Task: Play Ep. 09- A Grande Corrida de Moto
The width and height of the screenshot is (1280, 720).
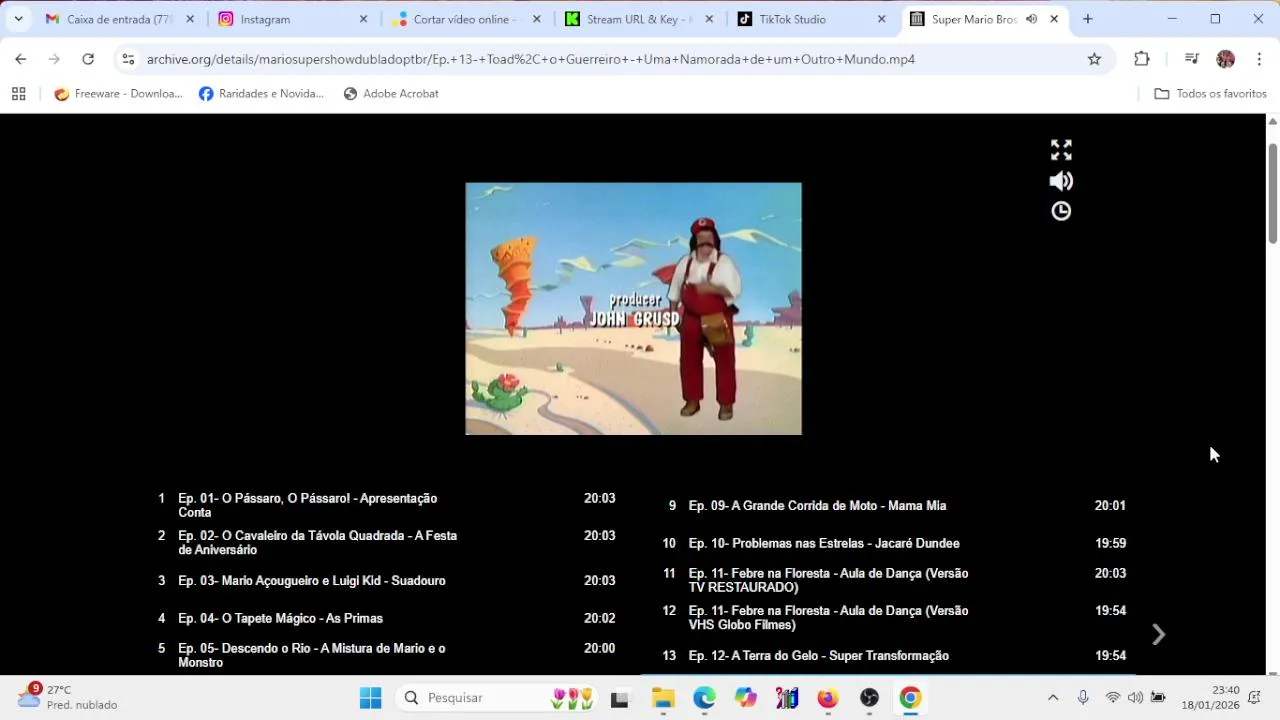Action: tap(897, 506)
